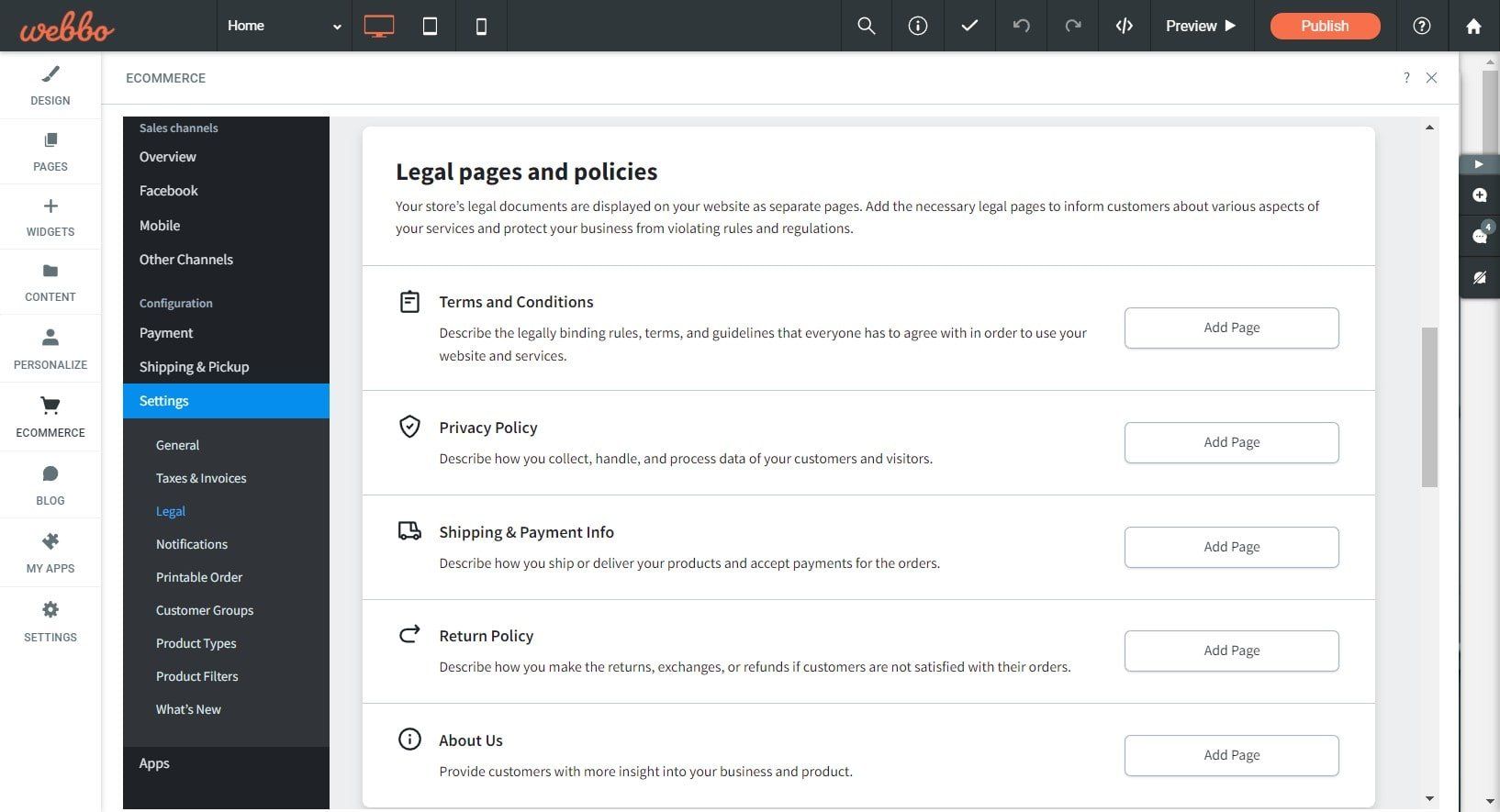Click the Legal panel vertical scrollbar thumb

pyautogui.click(x=1429, y=406)
